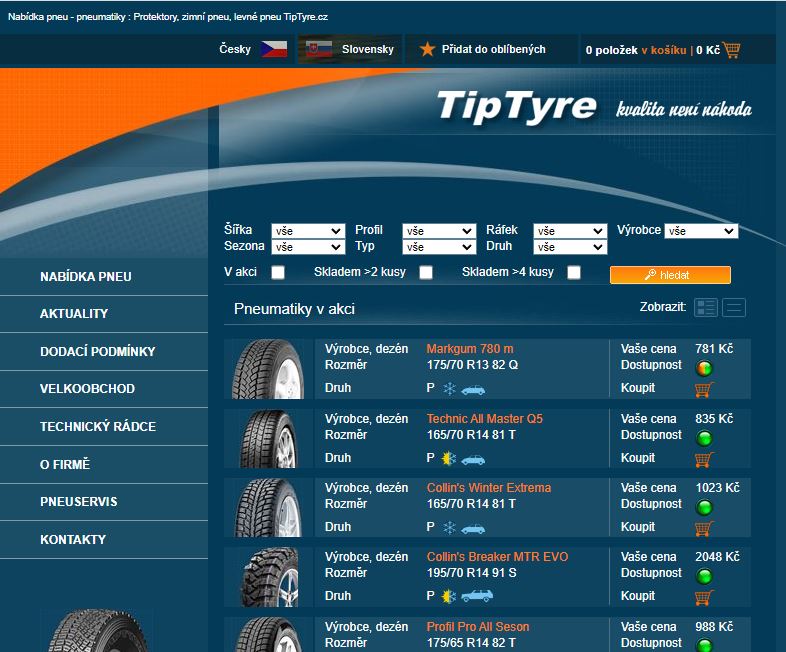The width and height of the screenshot is (786, 652).
Task: Open Markgum 780 m product link
Action: click(470, 349)
